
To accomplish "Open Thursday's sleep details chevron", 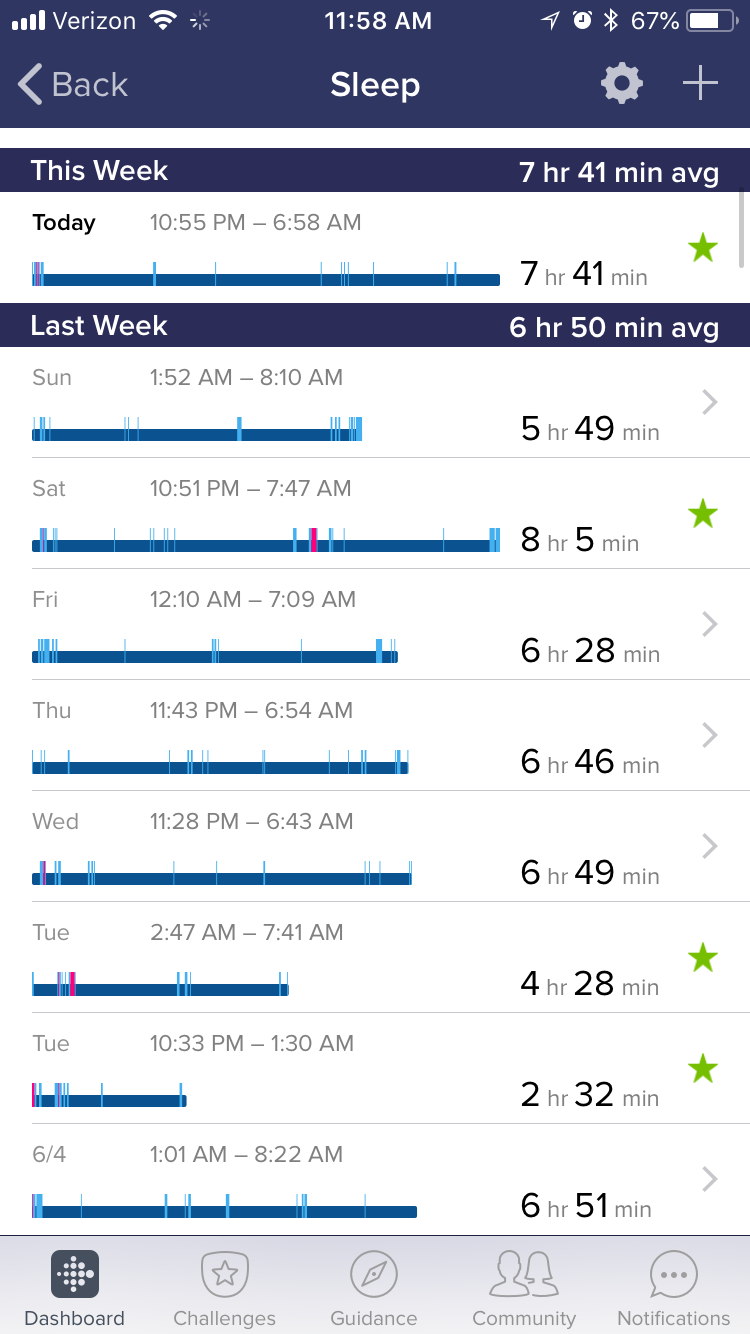I will pos(710,735).
